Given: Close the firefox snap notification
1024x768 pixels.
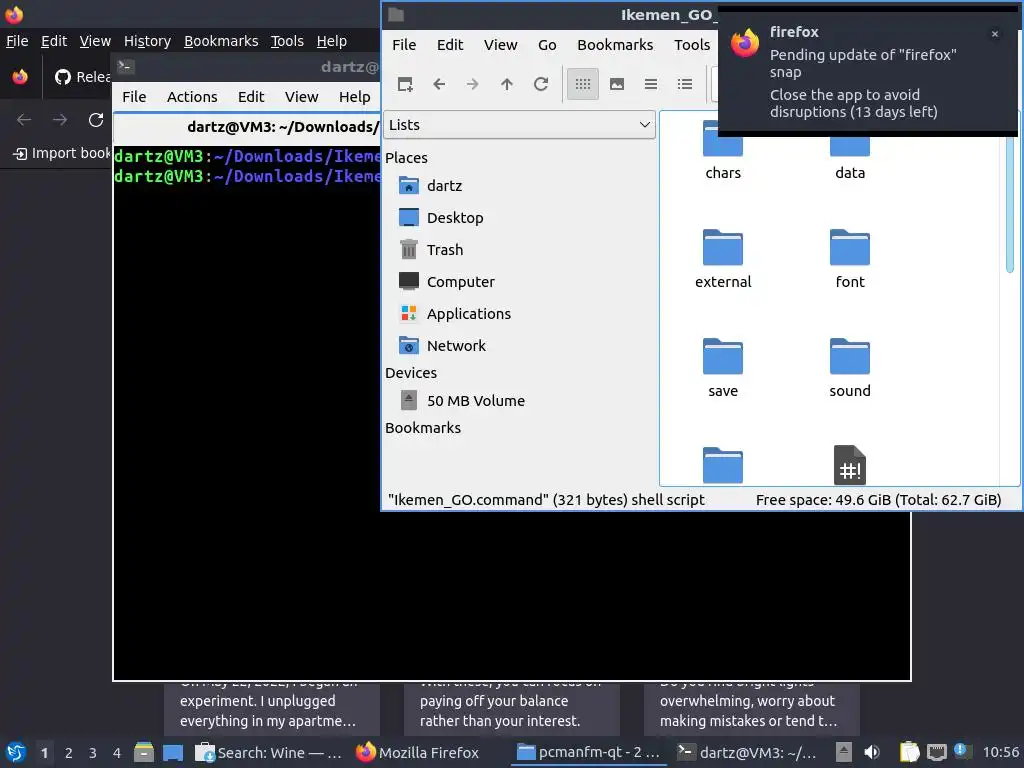Looking at the screenshot, I should pyautogui.click(x=995, y=34).
